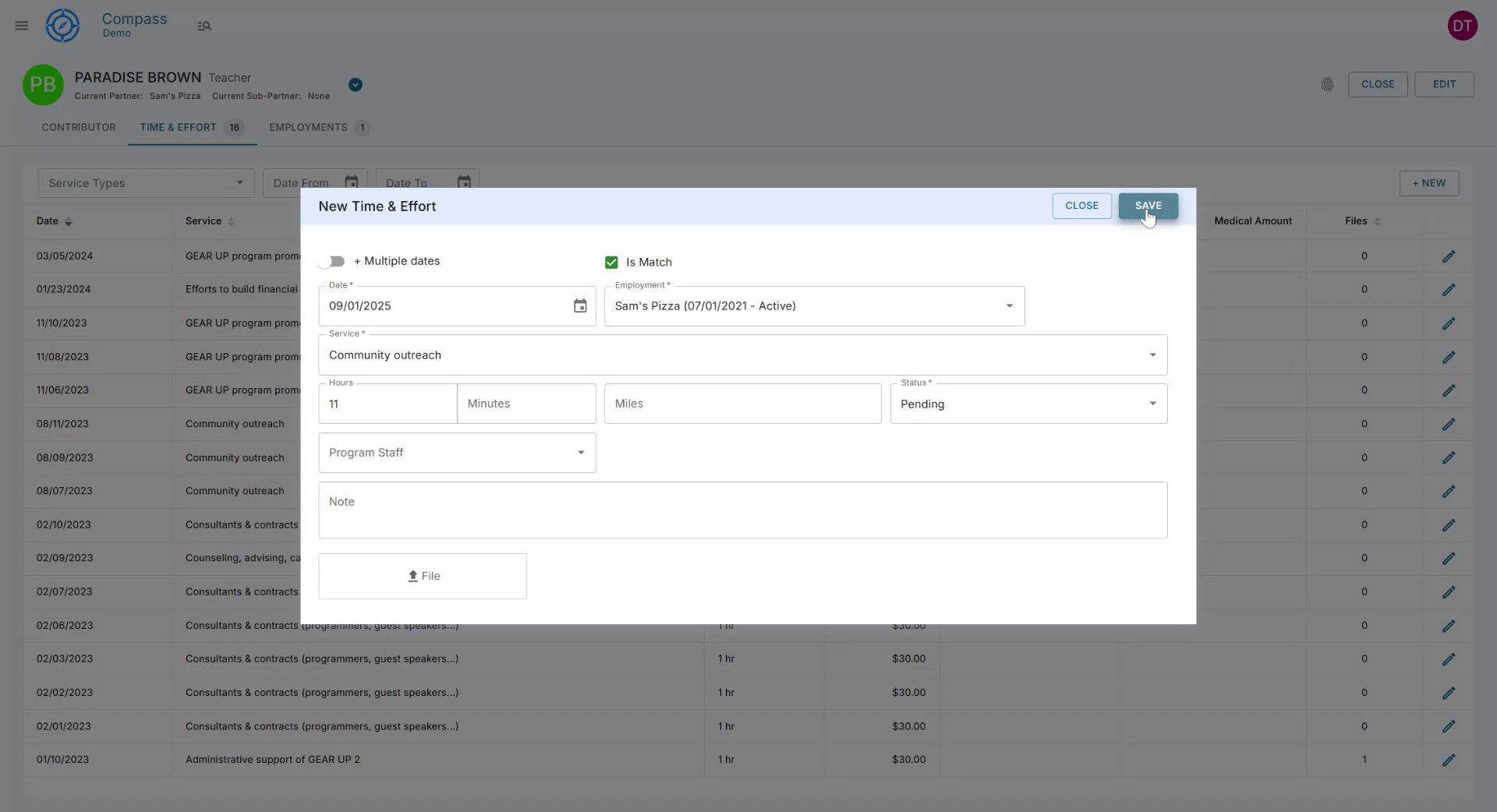Open the navigation hamburger menu
1497x812 pixels.
[x=21, y=25]
